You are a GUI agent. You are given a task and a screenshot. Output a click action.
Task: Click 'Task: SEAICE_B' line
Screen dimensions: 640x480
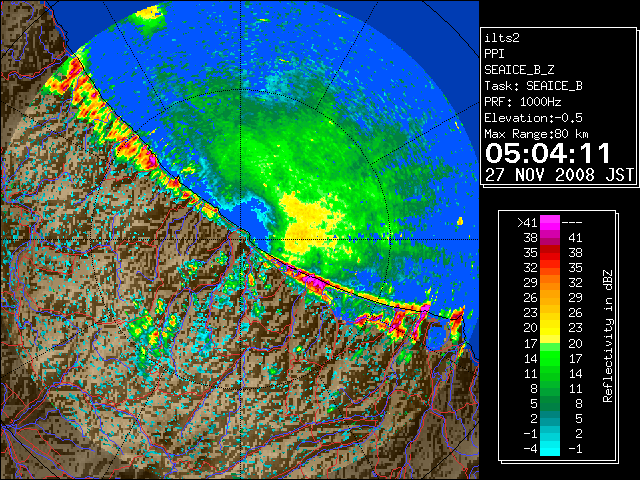[x=533, y=86]
